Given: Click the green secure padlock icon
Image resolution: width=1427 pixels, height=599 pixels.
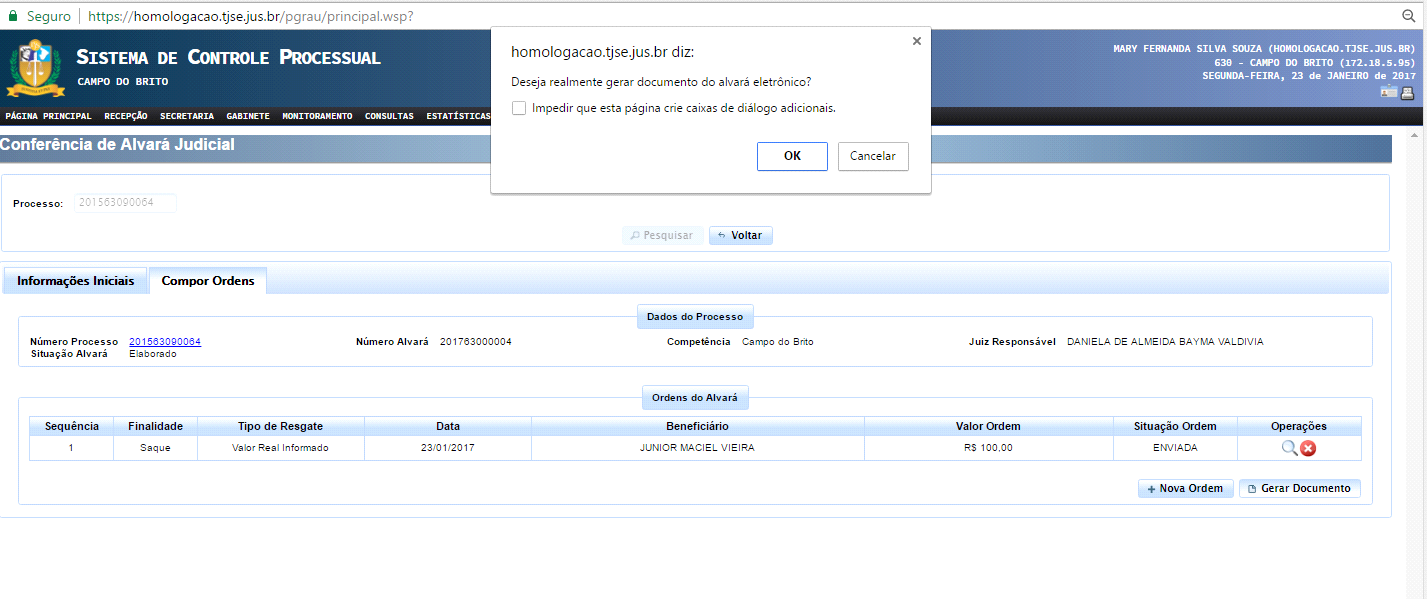Looking at the screenshot, I should [13, 16].
